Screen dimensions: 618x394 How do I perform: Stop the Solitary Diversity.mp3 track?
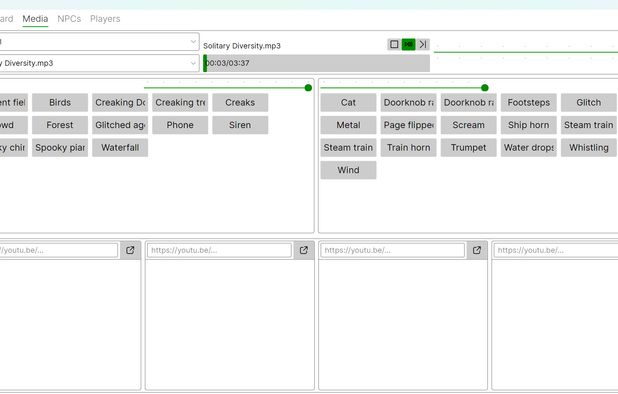pos(394,44)
